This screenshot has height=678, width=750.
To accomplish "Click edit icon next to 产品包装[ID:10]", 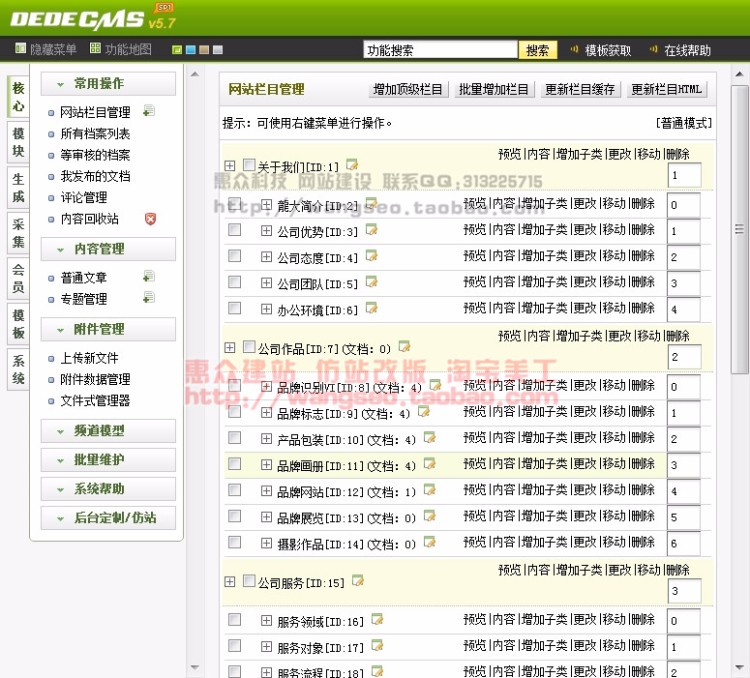I will (430, 437).
